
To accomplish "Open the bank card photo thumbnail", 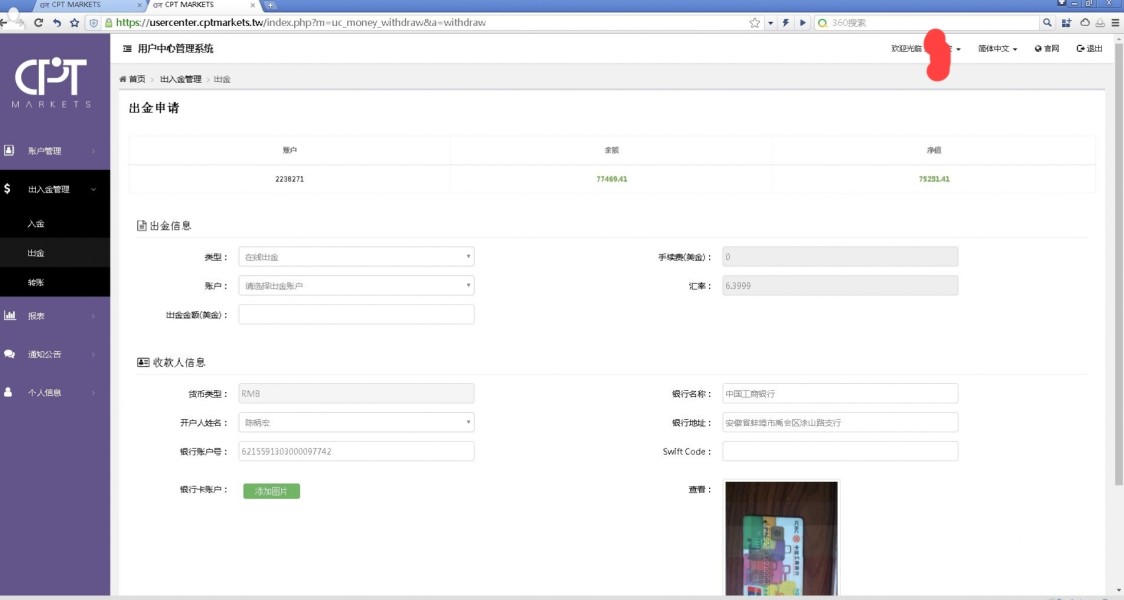I will pyautogui.click(x=781, y=538).
